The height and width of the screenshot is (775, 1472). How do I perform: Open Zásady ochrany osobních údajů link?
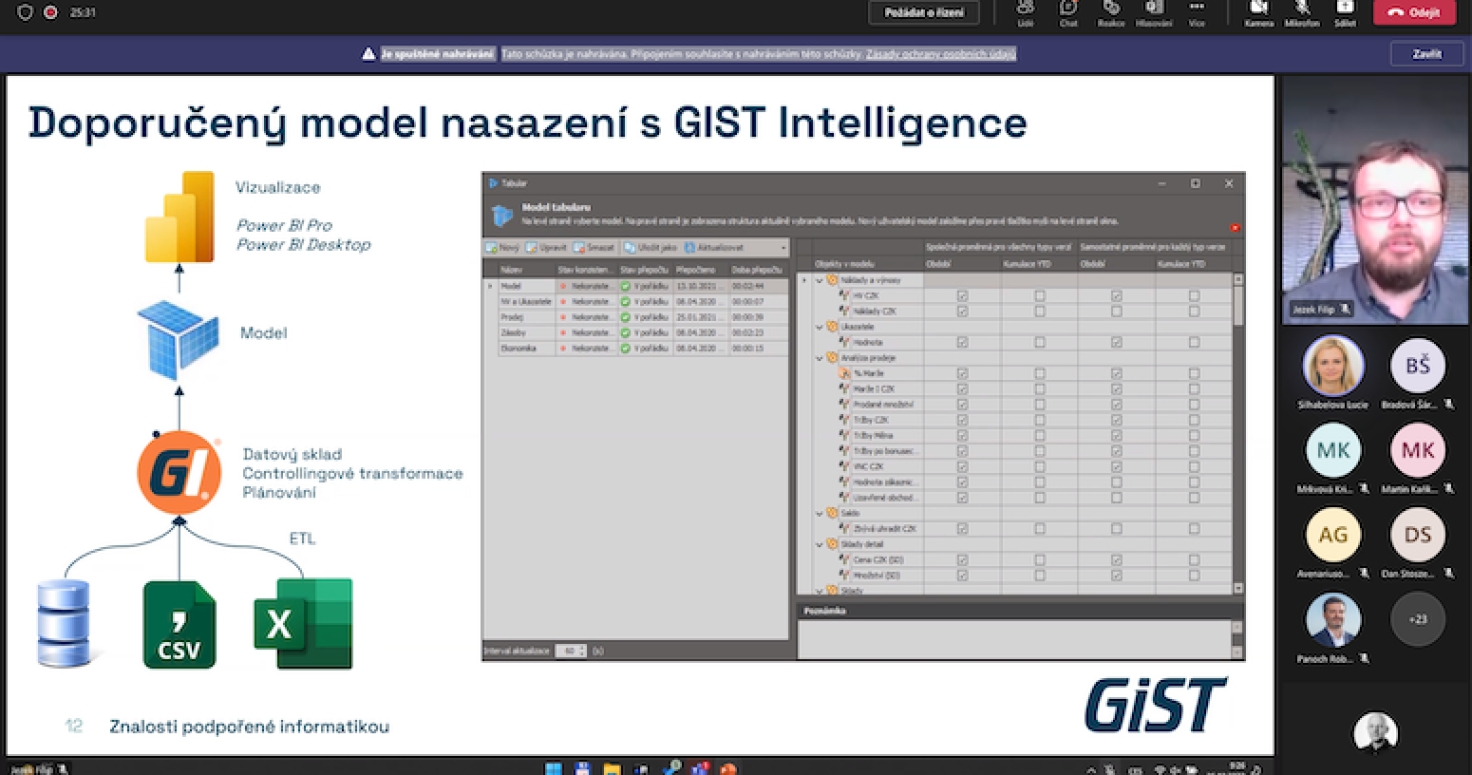[941, 54]
